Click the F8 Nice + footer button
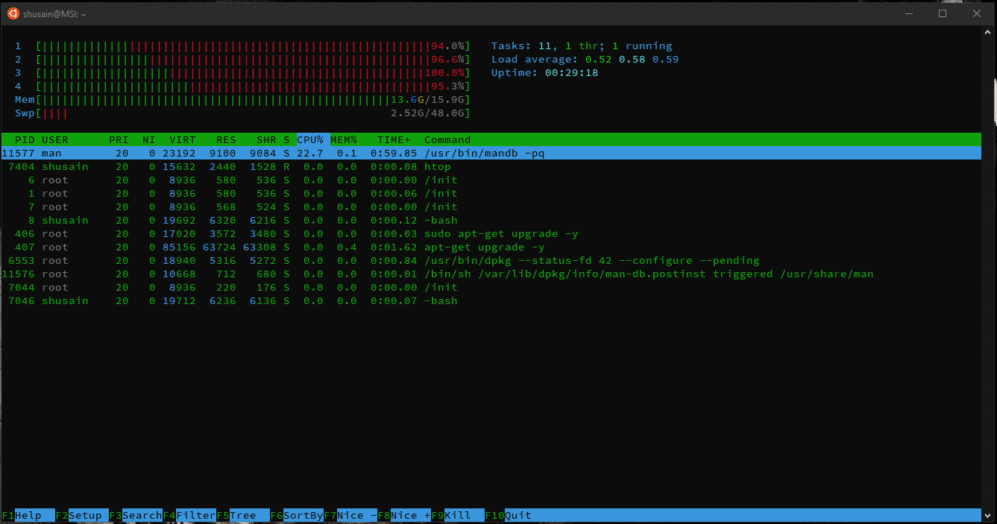This screenshot has width=997, height=524. [404, 515]
